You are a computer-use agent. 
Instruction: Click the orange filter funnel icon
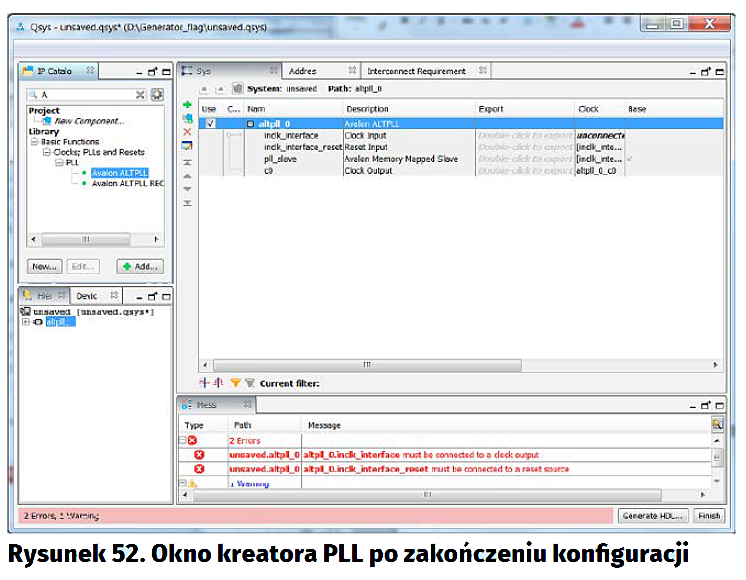click(x=235, y=383)
